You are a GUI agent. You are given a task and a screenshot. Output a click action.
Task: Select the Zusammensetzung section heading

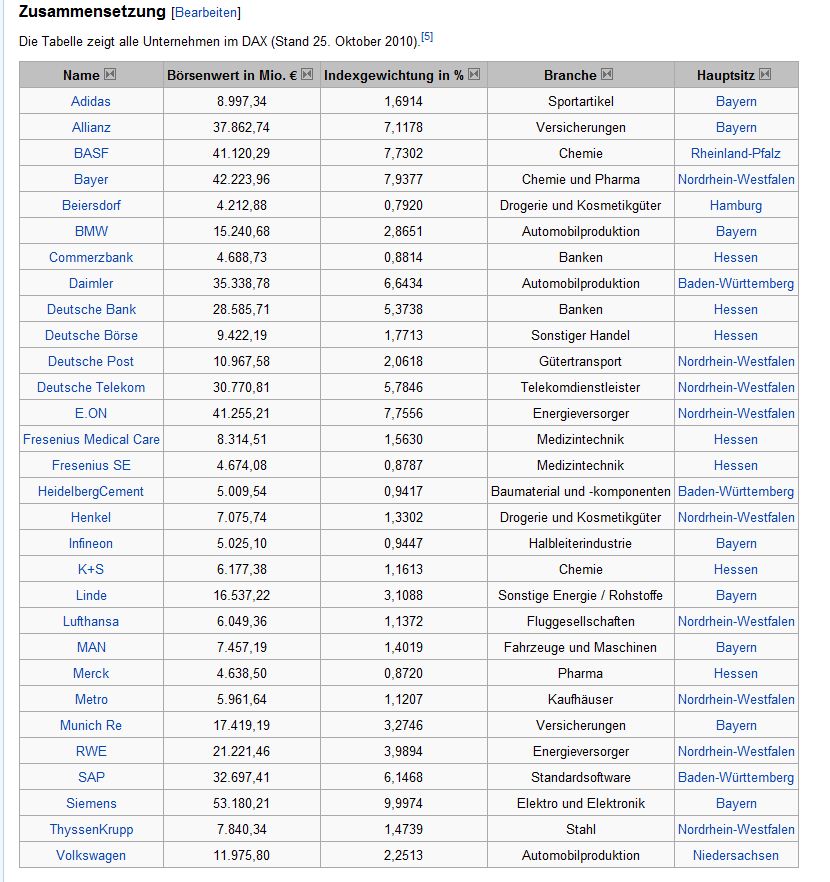92,12
